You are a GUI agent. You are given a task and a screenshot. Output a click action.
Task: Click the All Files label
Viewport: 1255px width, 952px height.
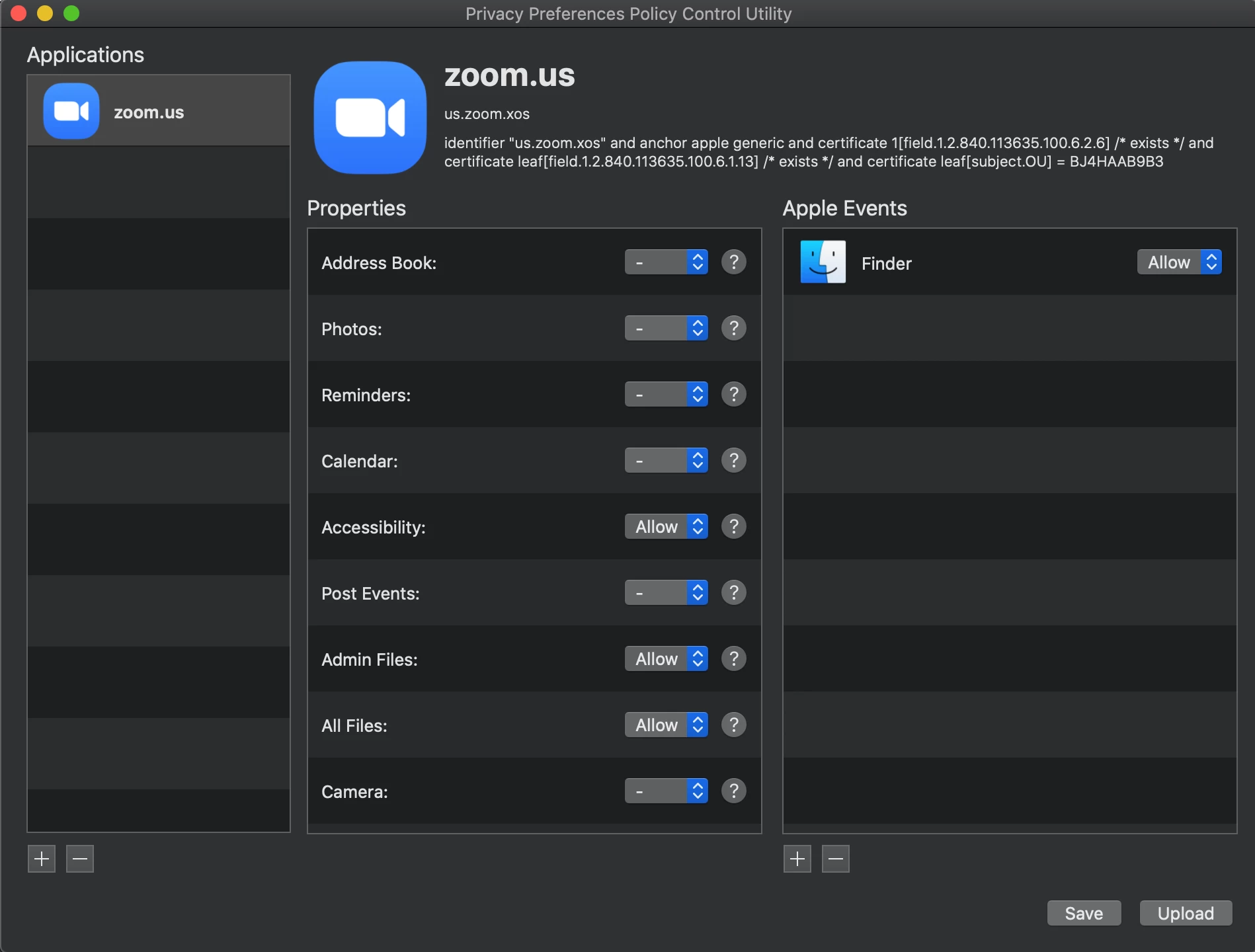click(x=354, y=726)
